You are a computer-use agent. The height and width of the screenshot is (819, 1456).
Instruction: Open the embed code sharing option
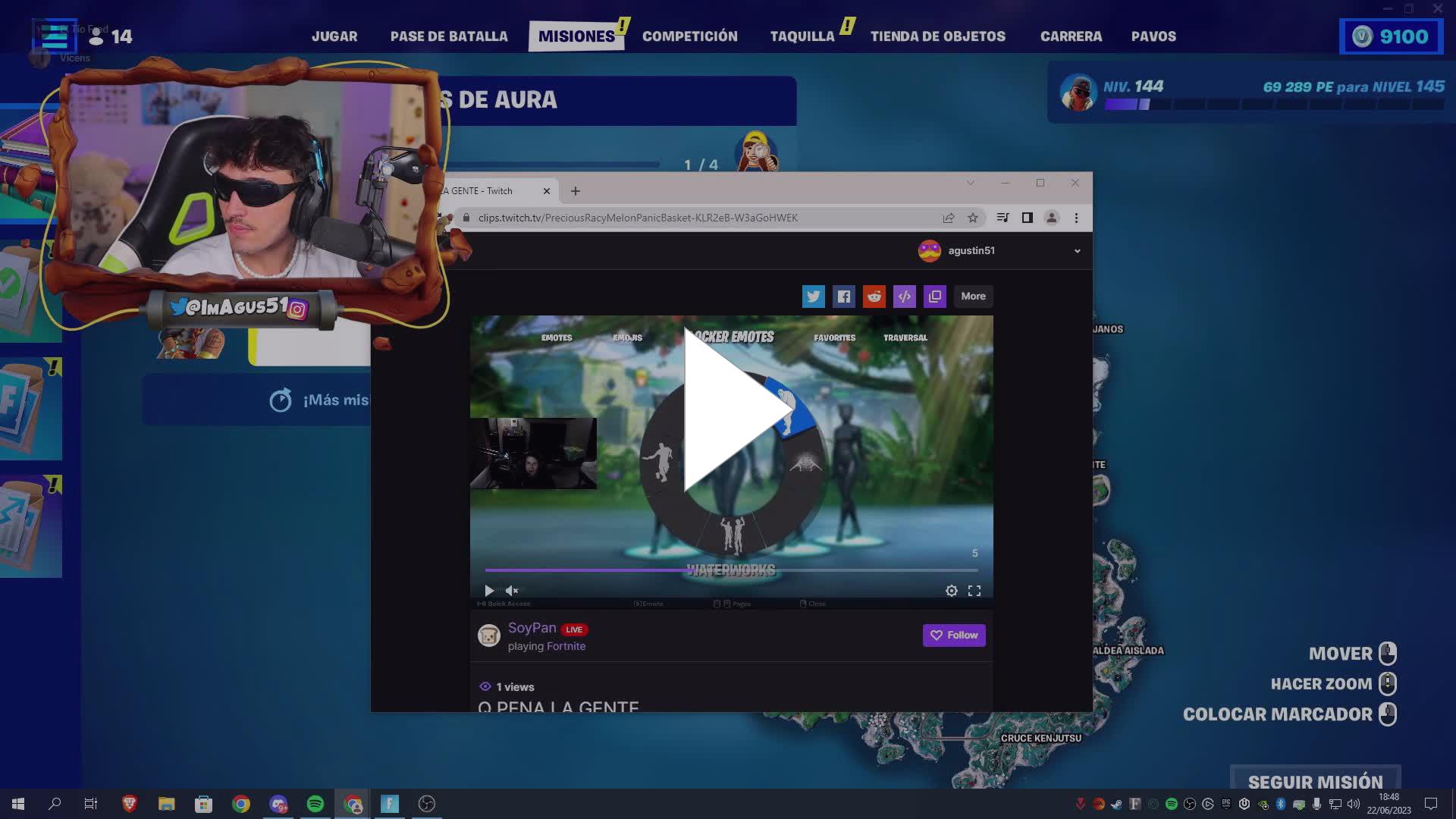coord(904,297)
